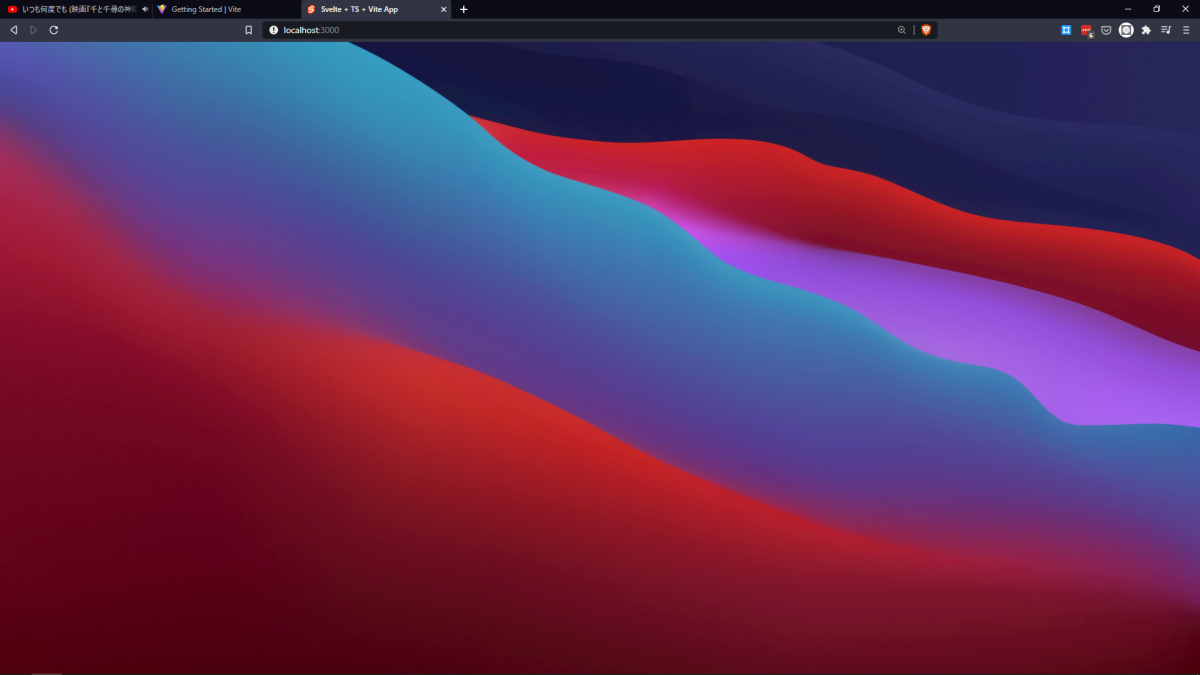Open a new tab with the plus button

(463, 9)
